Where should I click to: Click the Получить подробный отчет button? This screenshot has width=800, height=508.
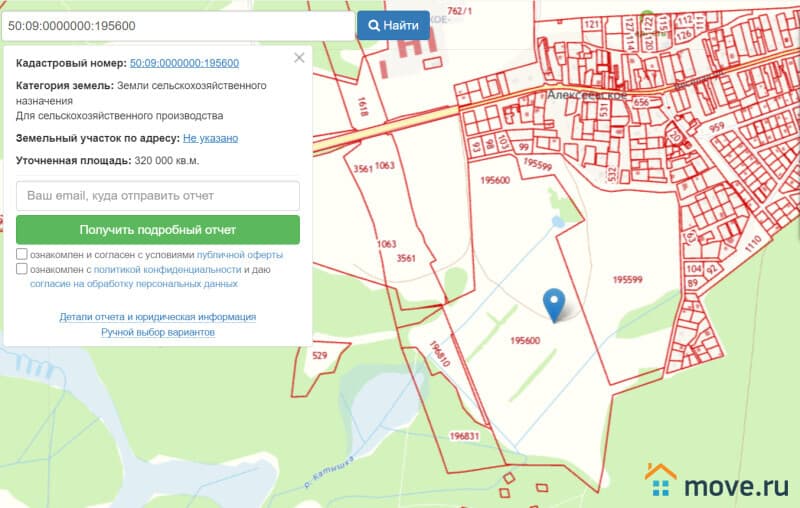point(158,230)
